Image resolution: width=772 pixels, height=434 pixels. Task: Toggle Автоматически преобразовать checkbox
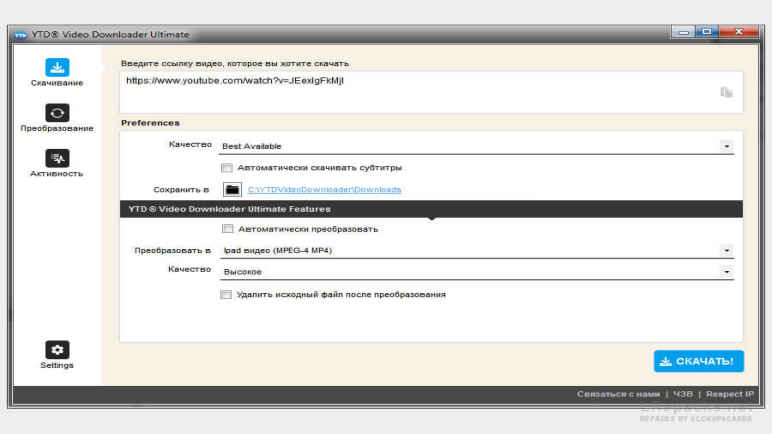[x=227, y=229]
